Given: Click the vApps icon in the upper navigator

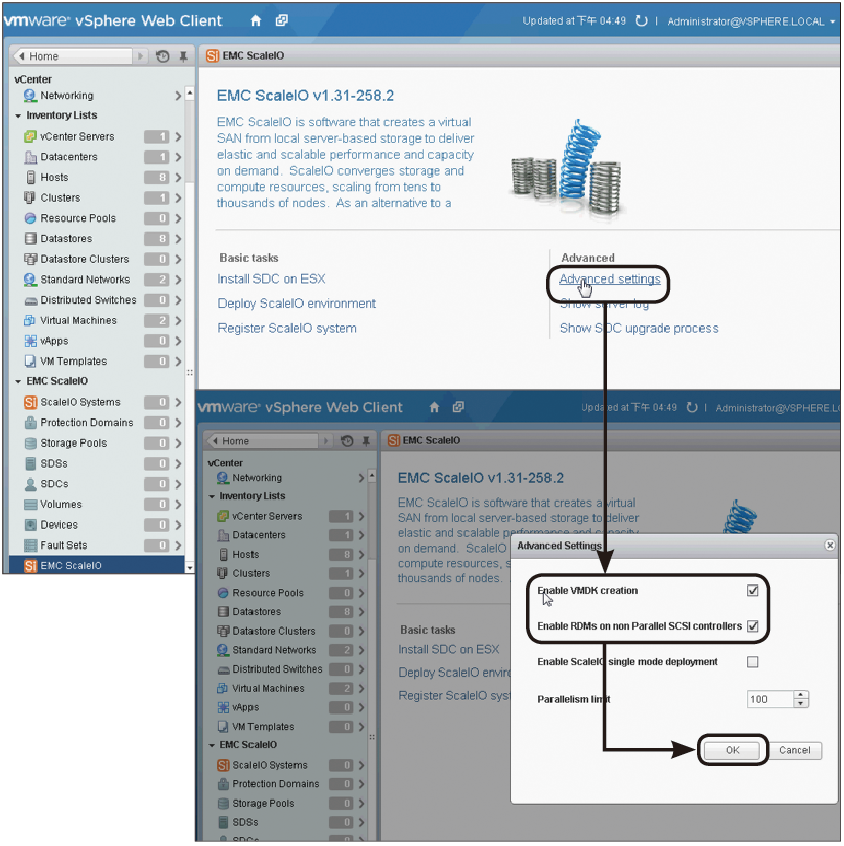Looking at the screenshot, I should [x=31, y=341].
